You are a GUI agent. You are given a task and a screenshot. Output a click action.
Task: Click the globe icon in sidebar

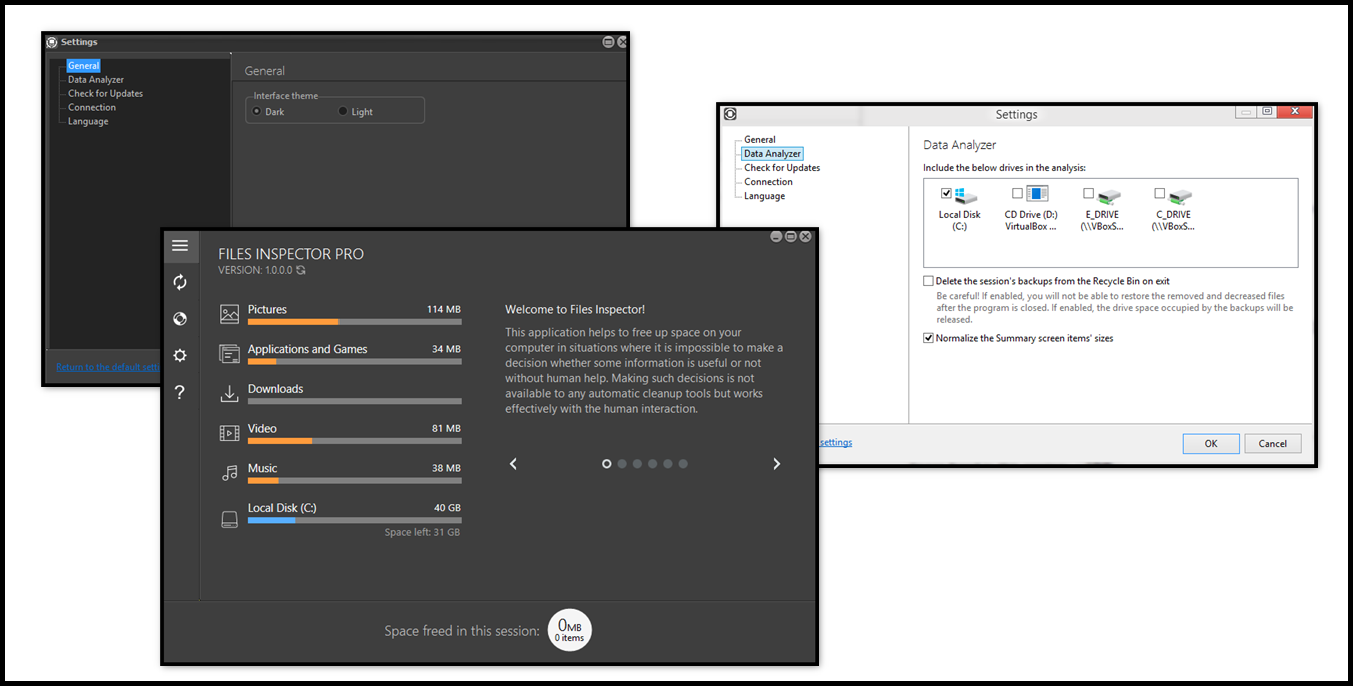(180, 319)
